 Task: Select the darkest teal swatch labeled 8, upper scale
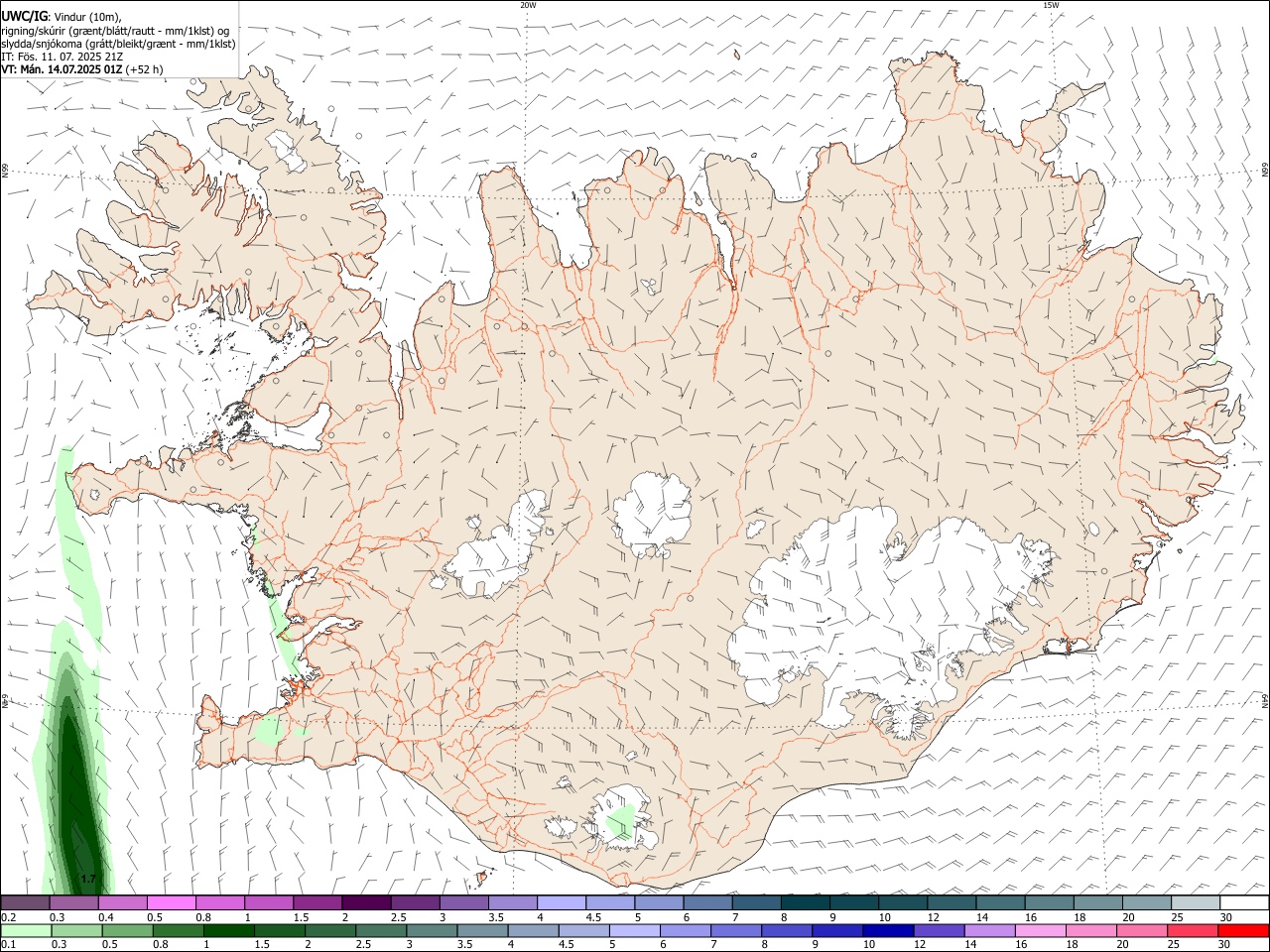[x=806, y=902]
